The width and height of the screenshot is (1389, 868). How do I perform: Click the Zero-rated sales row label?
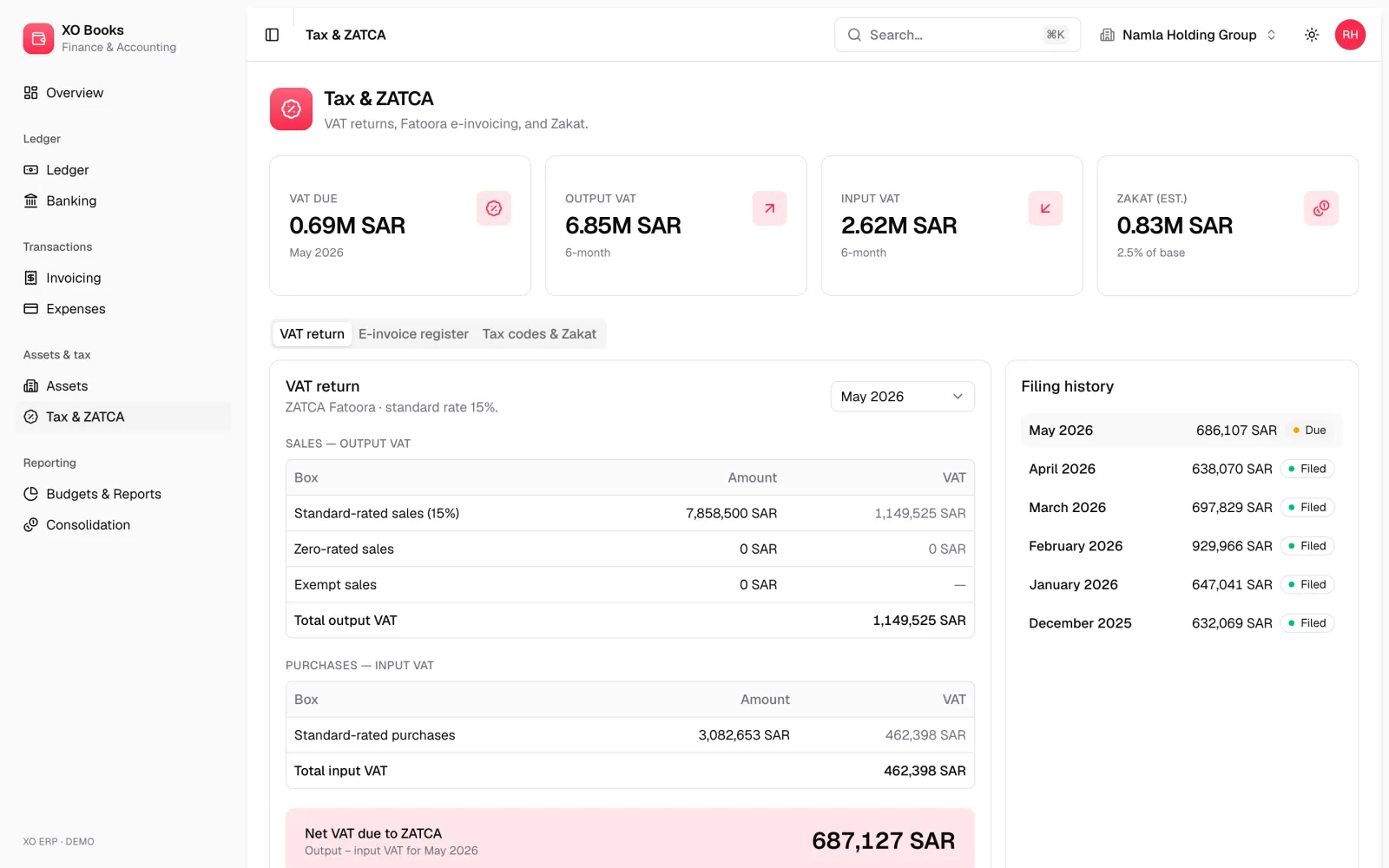coord(344,549)
